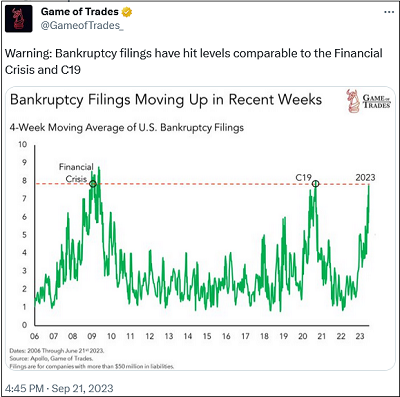Open the 4:45 PM Sep 21, 2023 timestamp
Image resolution: width=400 pixels, height=397 pixels.
tap(59, 388)
